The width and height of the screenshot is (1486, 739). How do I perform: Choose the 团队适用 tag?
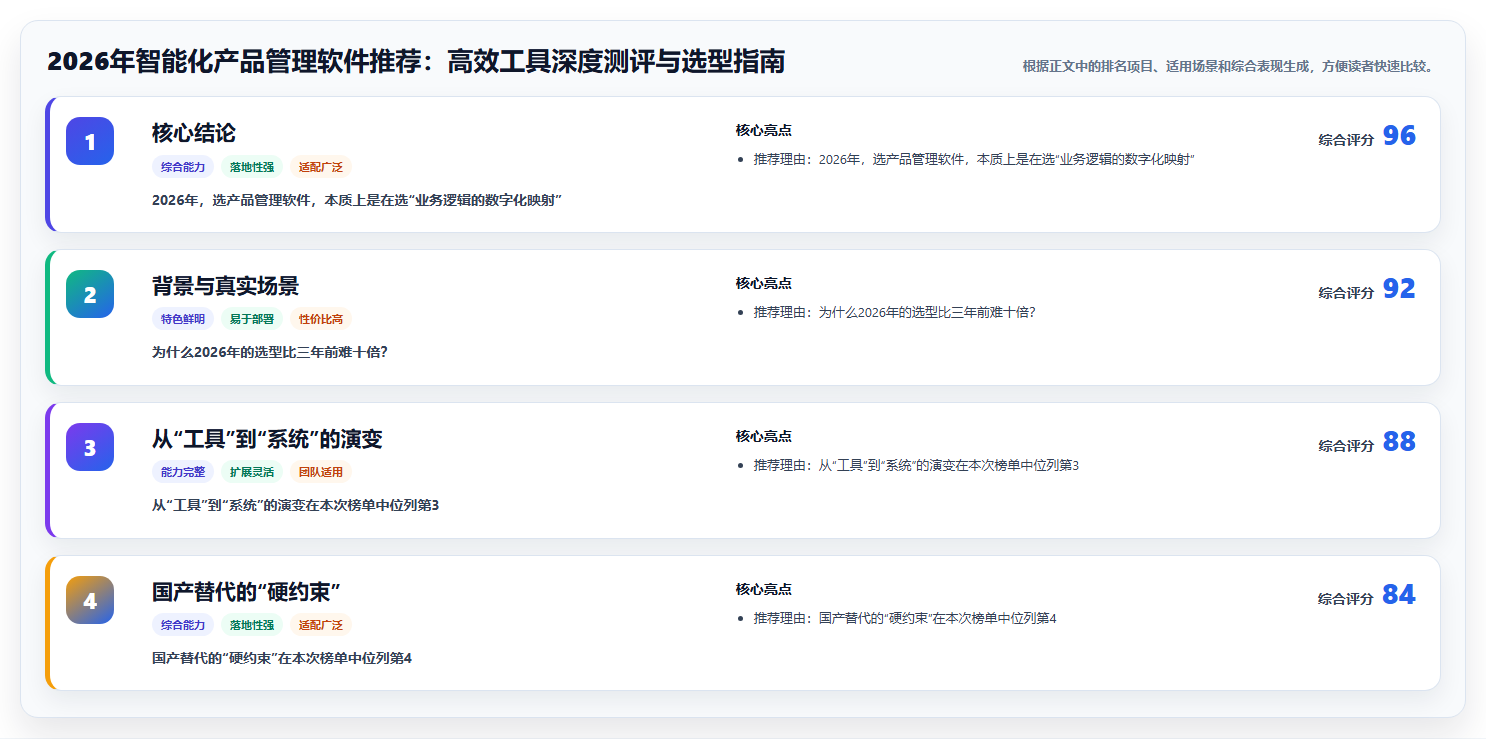coord(321,472)
